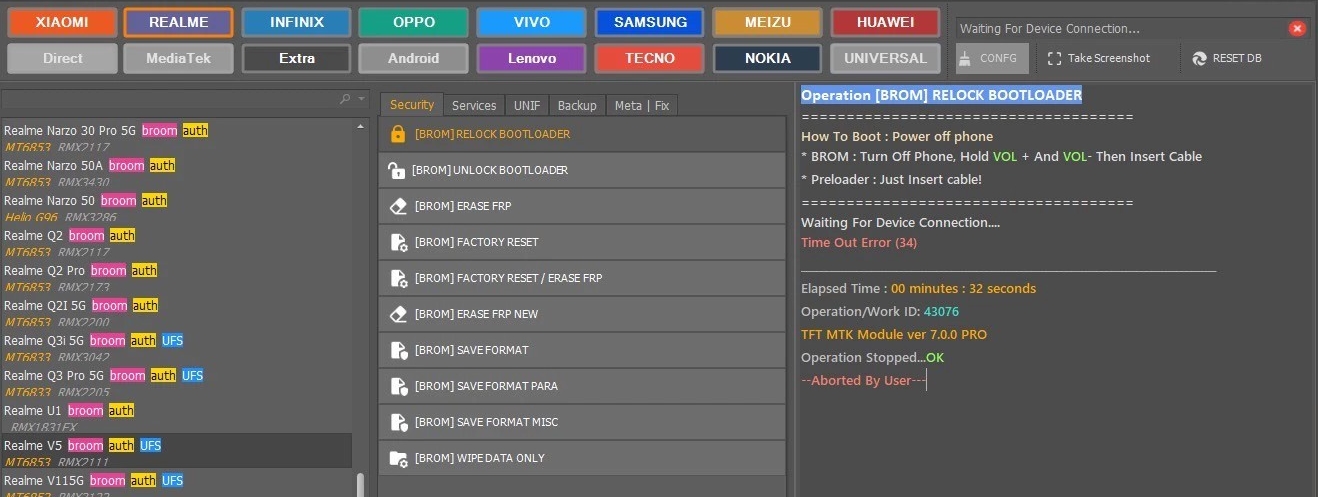Run [BROM] WIPE DATA ONLY operation
The height and width of the screenshot is (497, 1318).
(x=582, y=458)
